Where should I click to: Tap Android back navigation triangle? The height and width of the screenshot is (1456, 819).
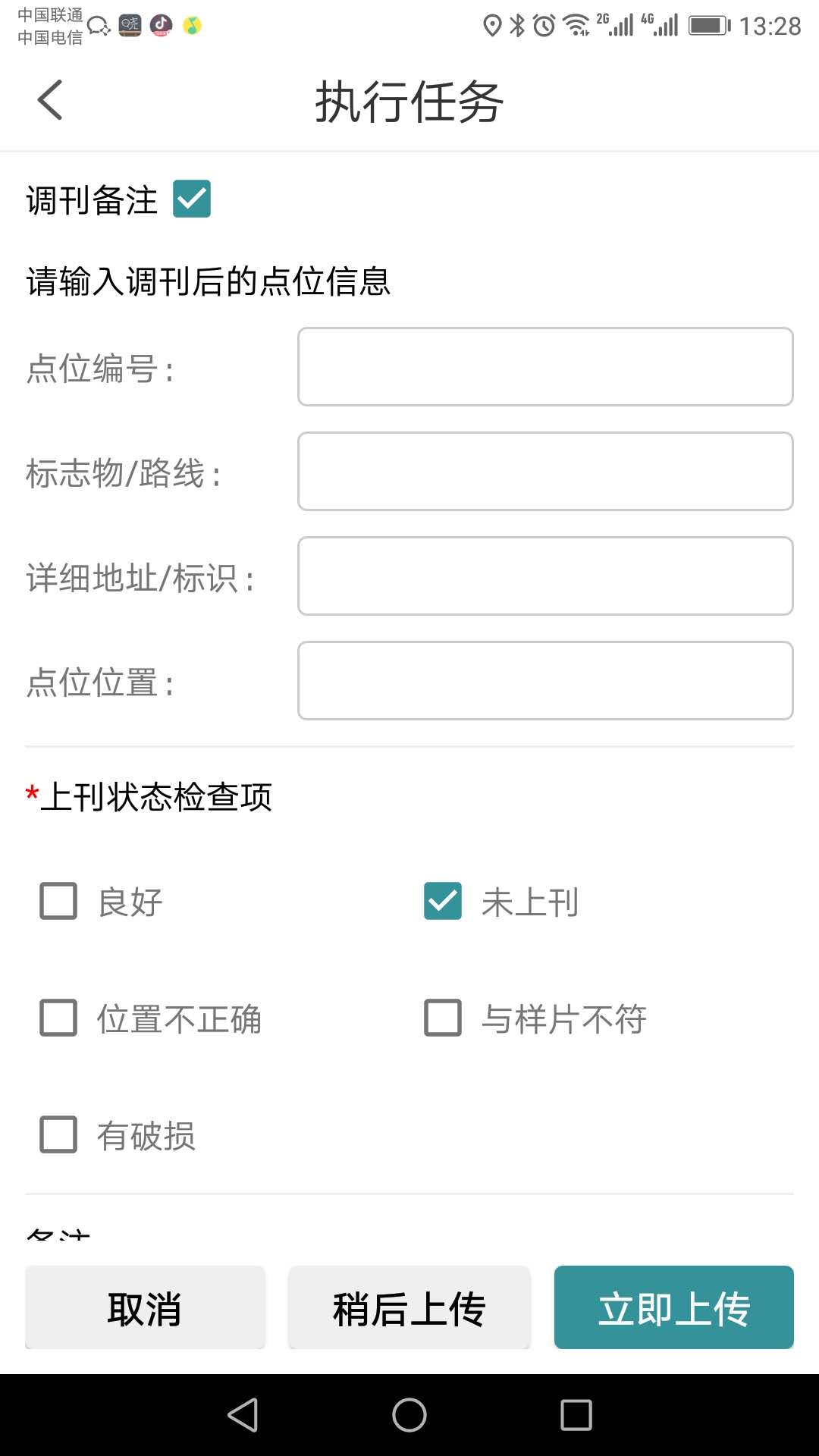pos(243,1415)
